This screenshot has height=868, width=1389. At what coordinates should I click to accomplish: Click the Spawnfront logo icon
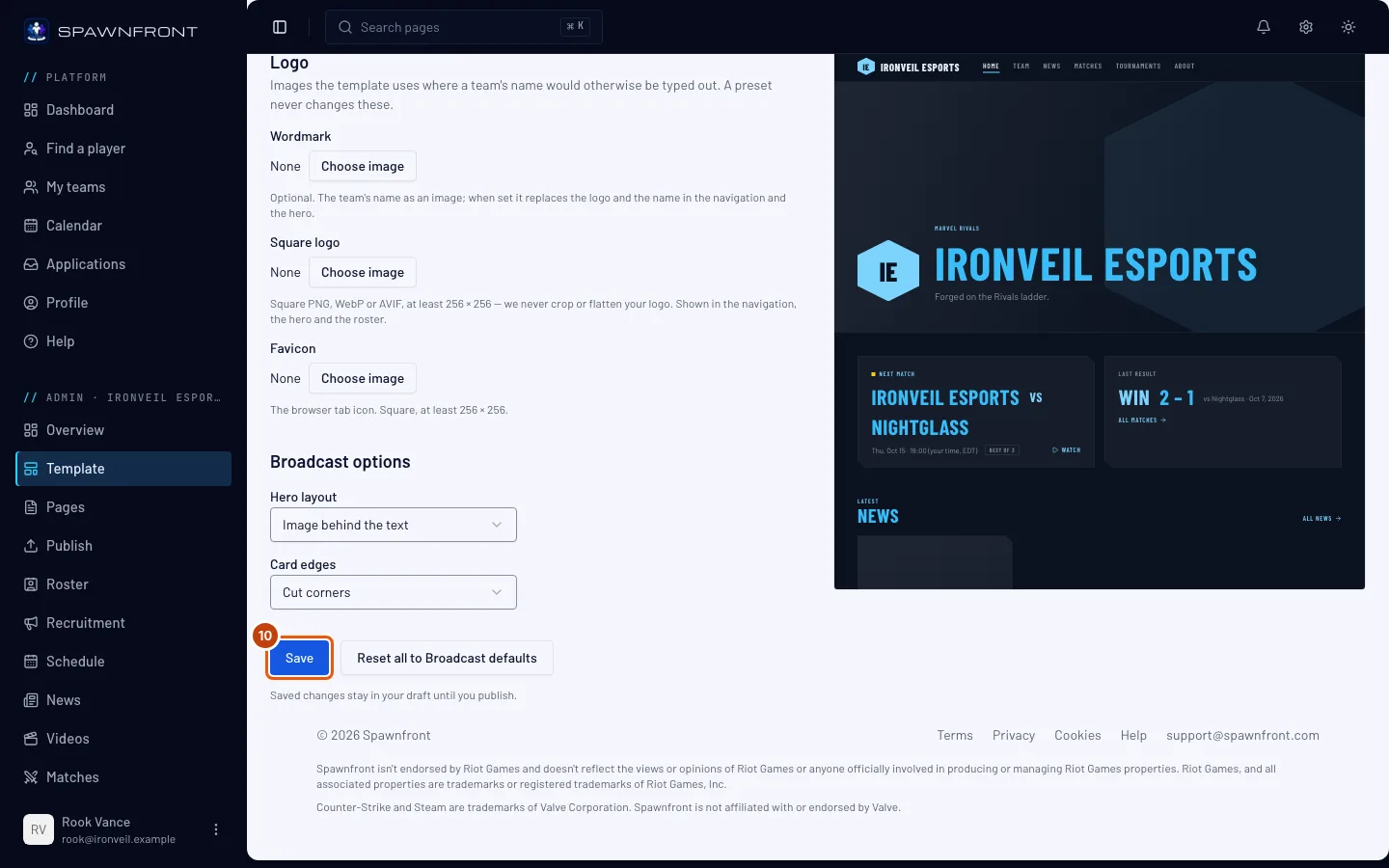pos(37,31)
